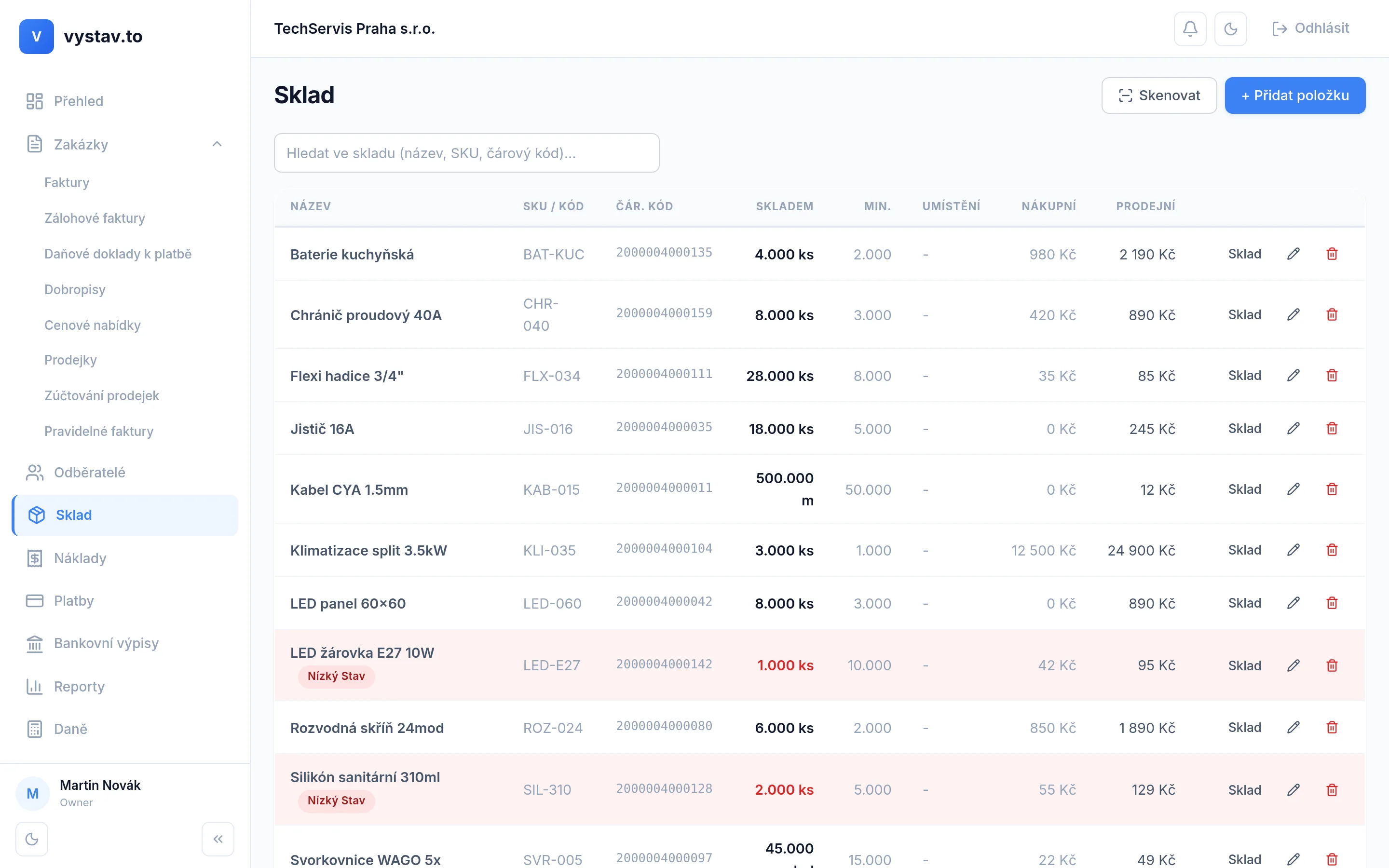The image size is (1389, 868).
Task: Edit the Baterie kuchyňská item
Action: pyautogui.click(x=1293, y=254)
